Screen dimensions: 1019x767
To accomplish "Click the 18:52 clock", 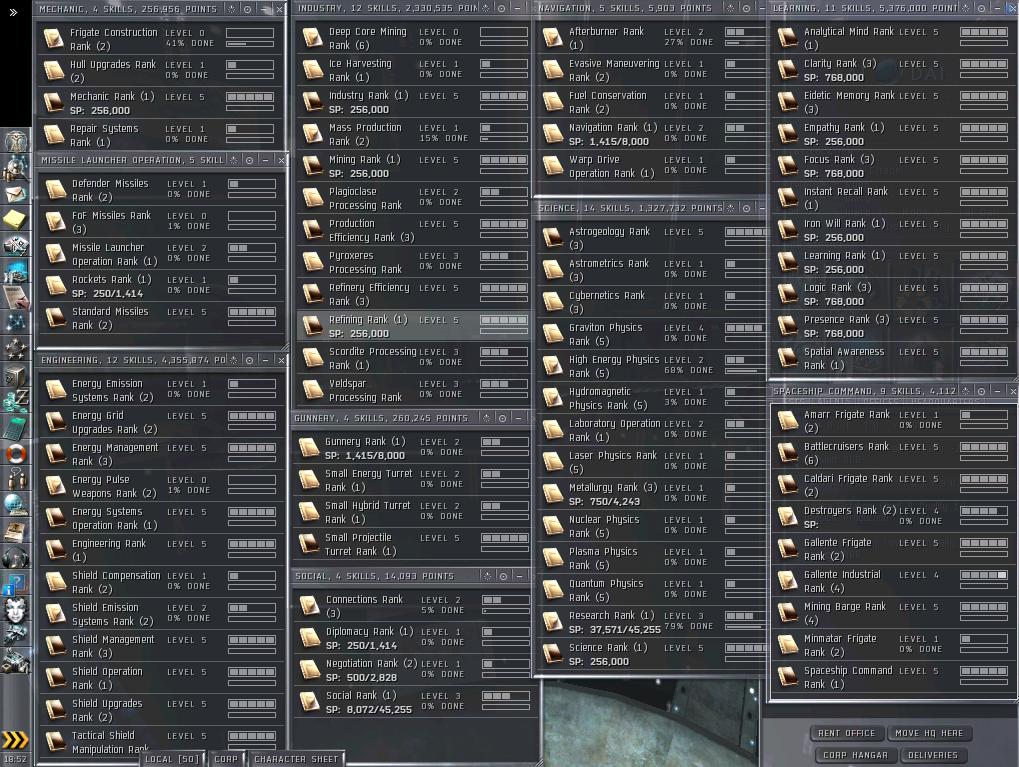I will pyautogui.click(x=15, y=759).
